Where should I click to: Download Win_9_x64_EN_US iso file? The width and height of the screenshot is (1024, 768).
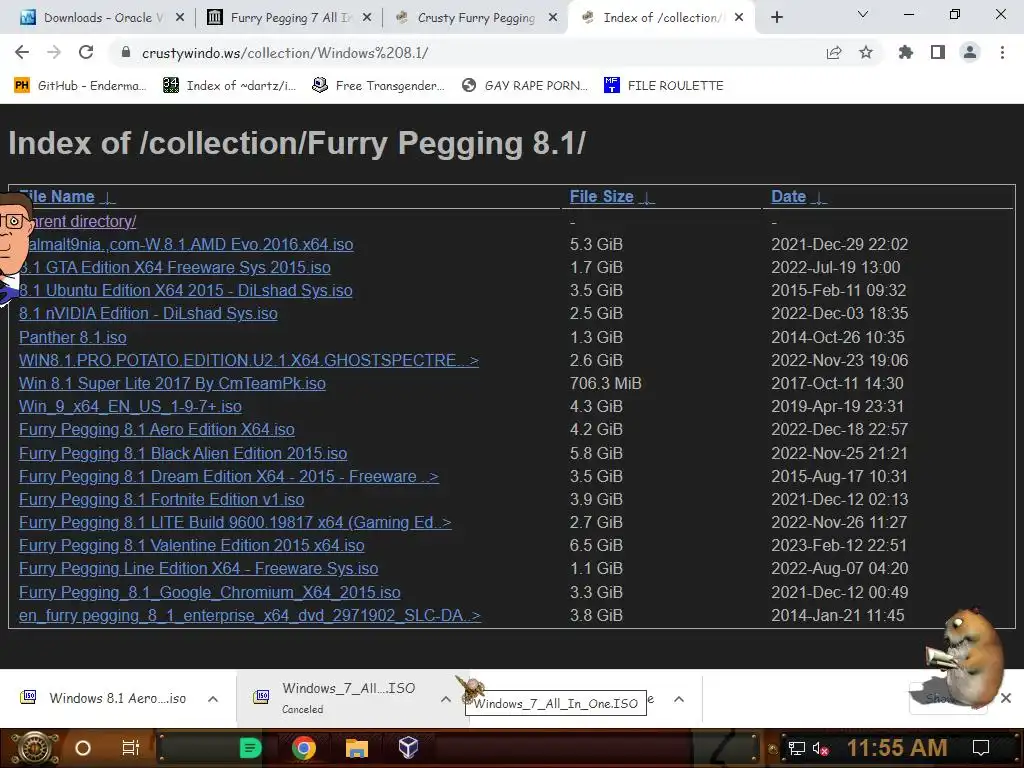click(130, 406)
